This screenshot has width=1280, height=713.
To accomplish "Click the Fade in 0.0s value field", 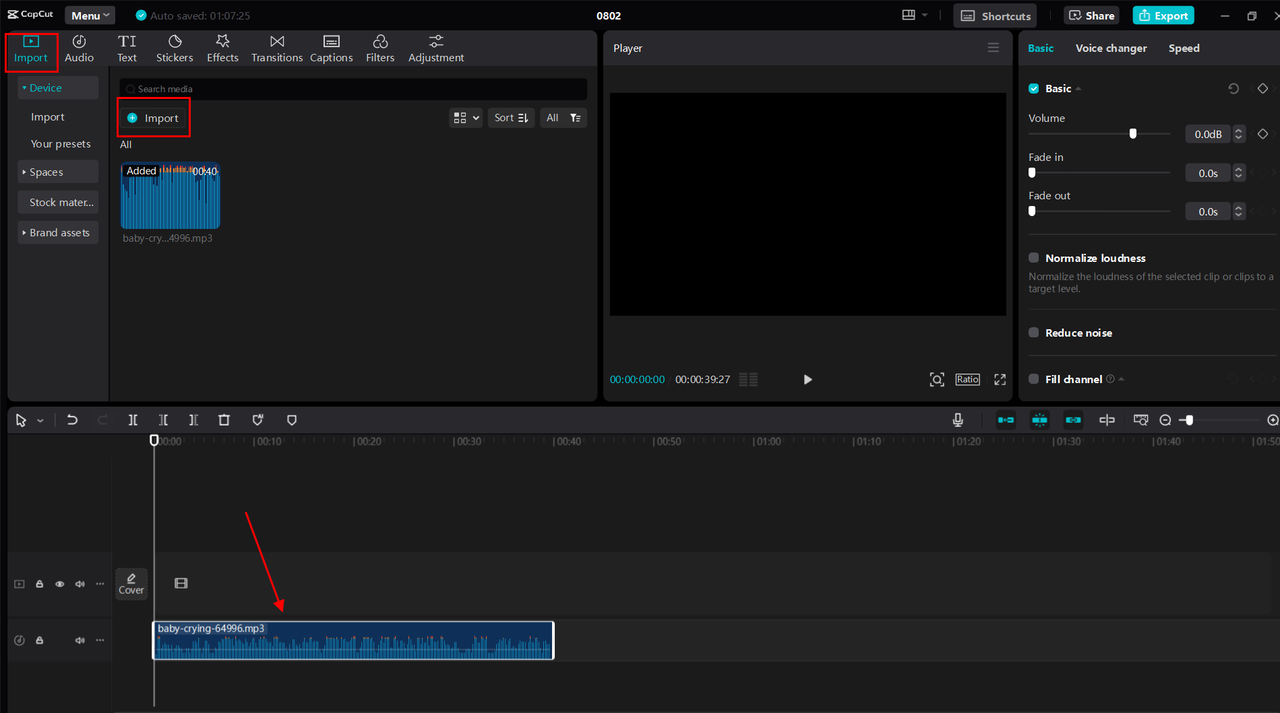I will coord(1209,173).
